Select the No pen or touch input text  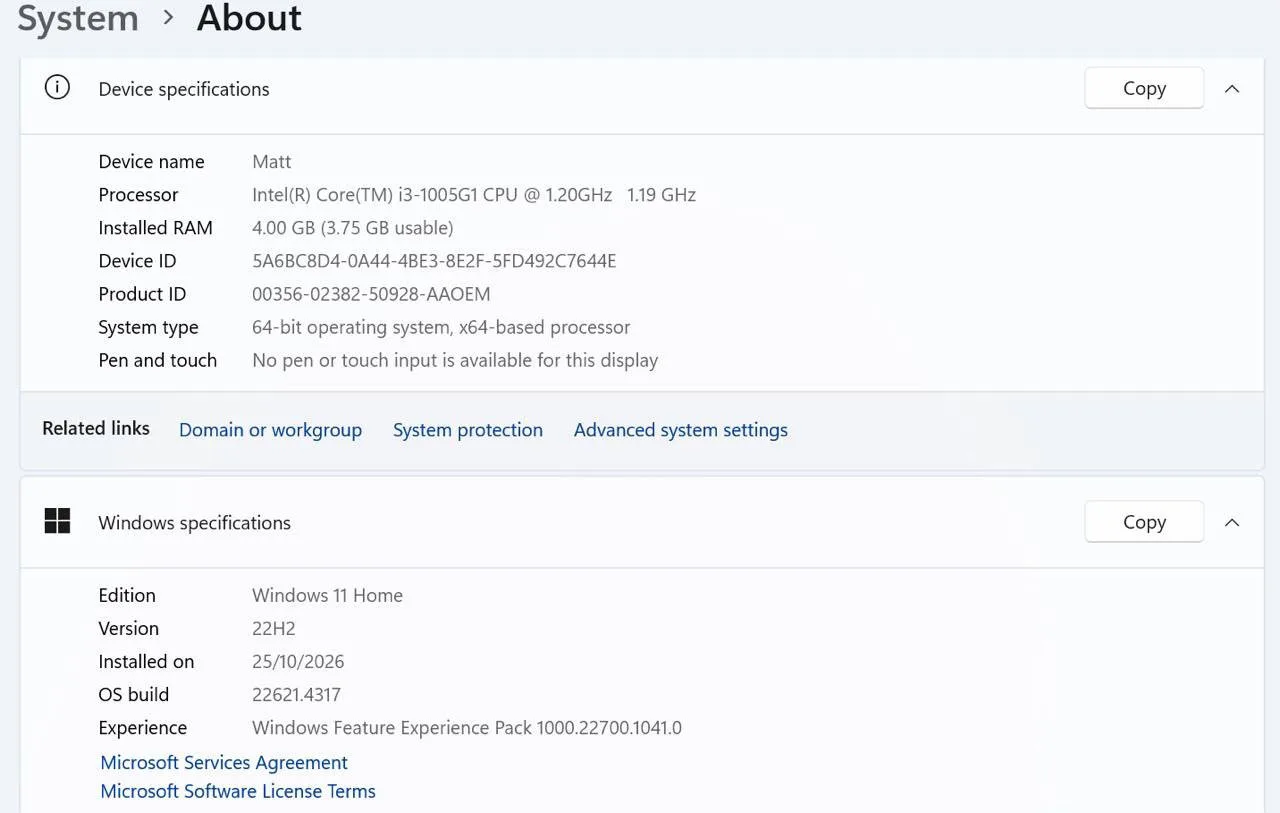(x=455, y=360)
